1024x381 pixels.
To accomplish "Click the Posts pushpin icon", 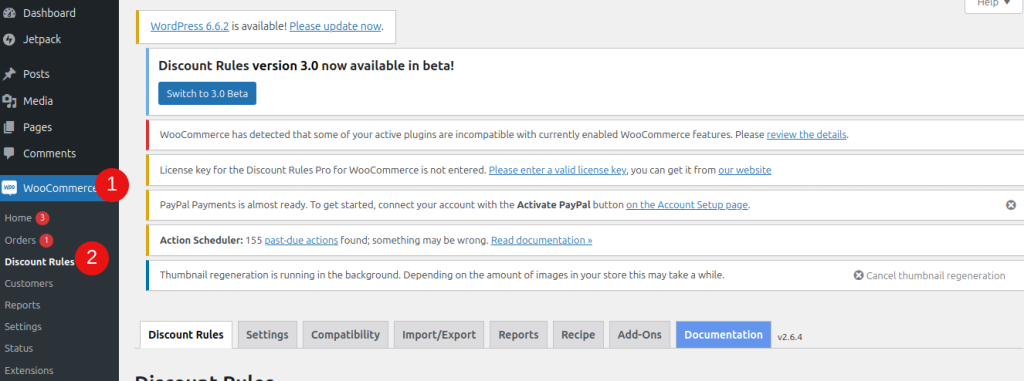I will pyautogui.click(x=9, y=74).
